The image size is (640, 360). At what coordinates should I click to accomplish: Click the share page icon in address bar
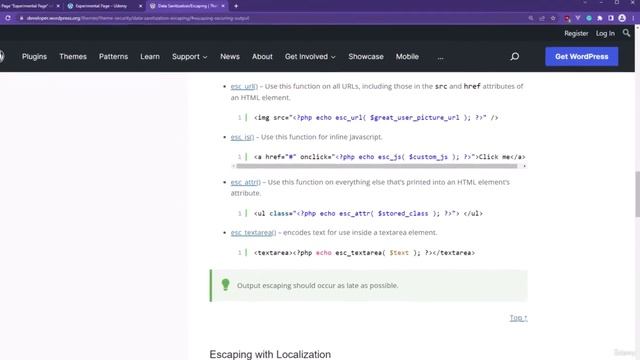click(x=542, y=18)
